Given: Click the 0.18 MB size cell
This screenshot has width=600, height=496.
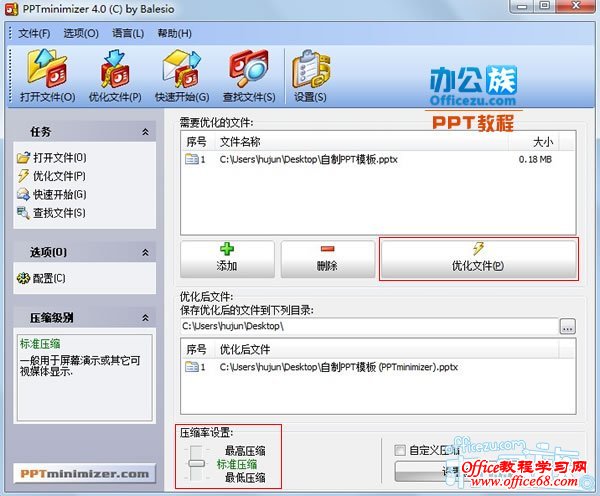Looking at the screenshot, I should click(x=535, y=159).
